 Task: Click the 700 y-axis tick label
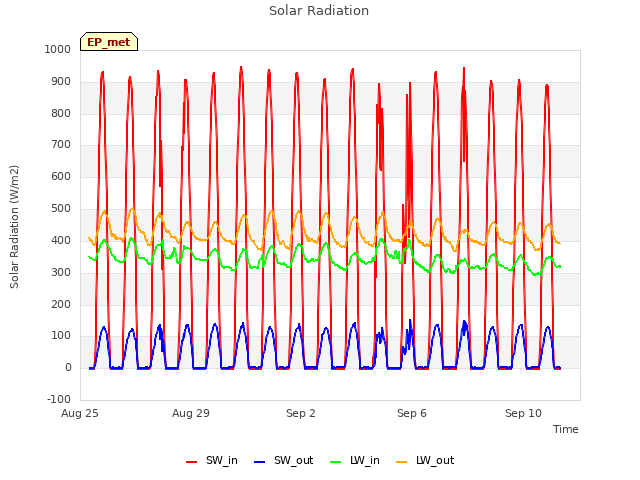tap(61, 144)
